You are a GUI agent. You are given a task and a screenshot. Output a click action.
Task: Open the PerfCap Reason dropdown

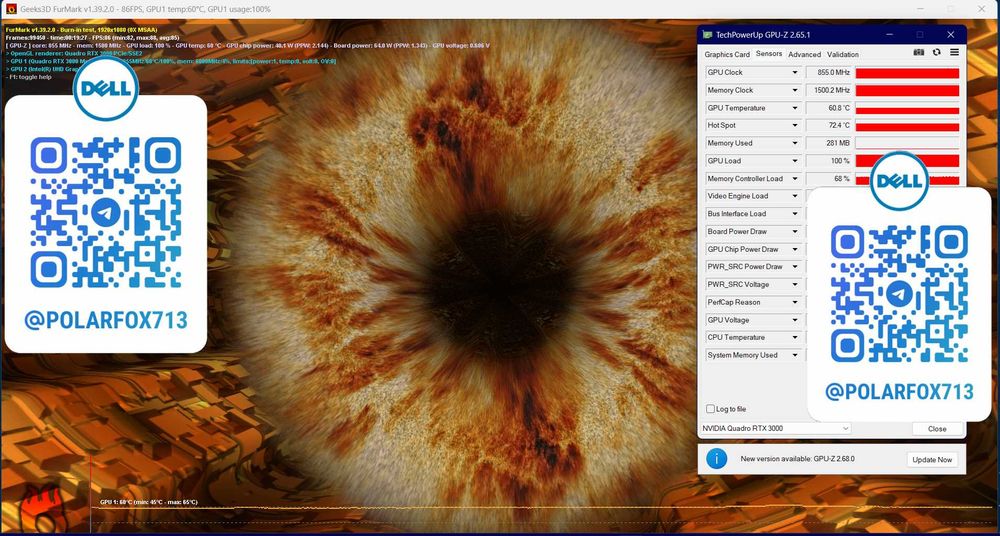pos(795,302)
